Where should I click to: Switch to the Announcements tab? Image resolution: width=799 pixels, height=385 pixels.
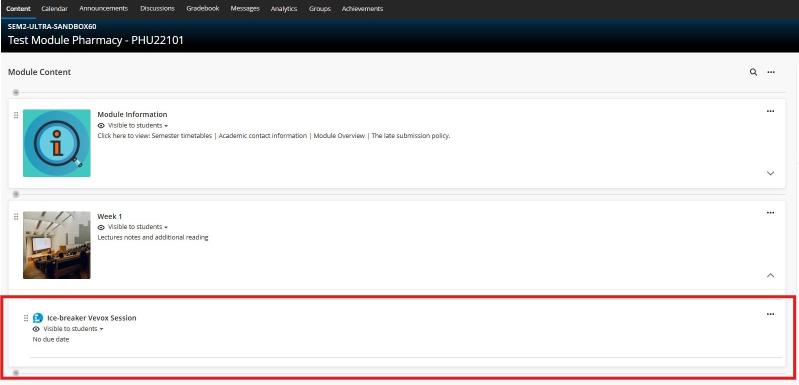(104, 9)
